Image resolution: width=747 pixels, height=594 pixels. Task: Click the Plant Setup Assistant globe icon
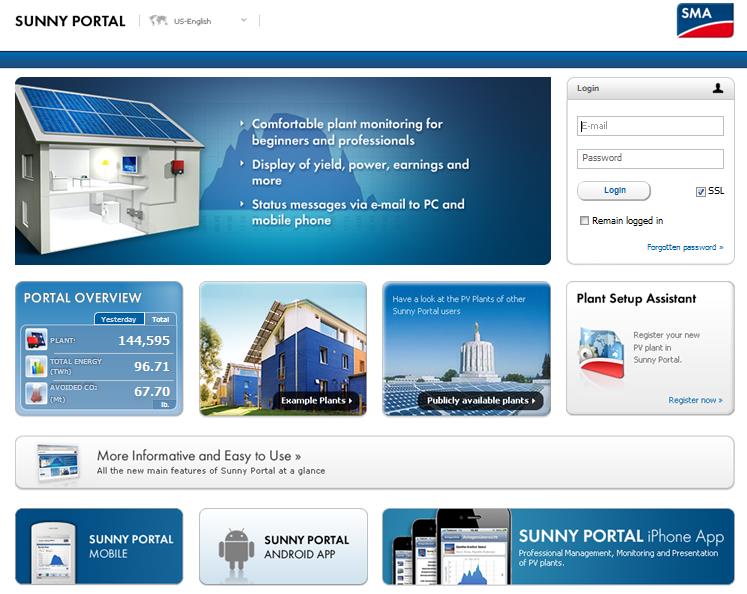tap(601, 353)
